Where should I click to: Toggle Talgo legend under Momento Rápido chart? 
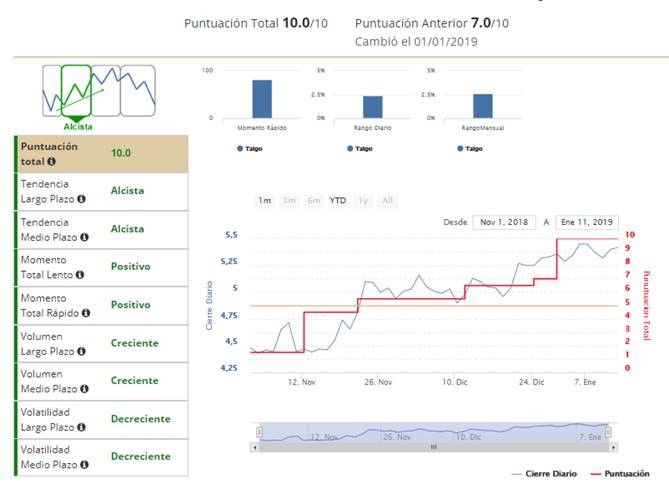250,149
